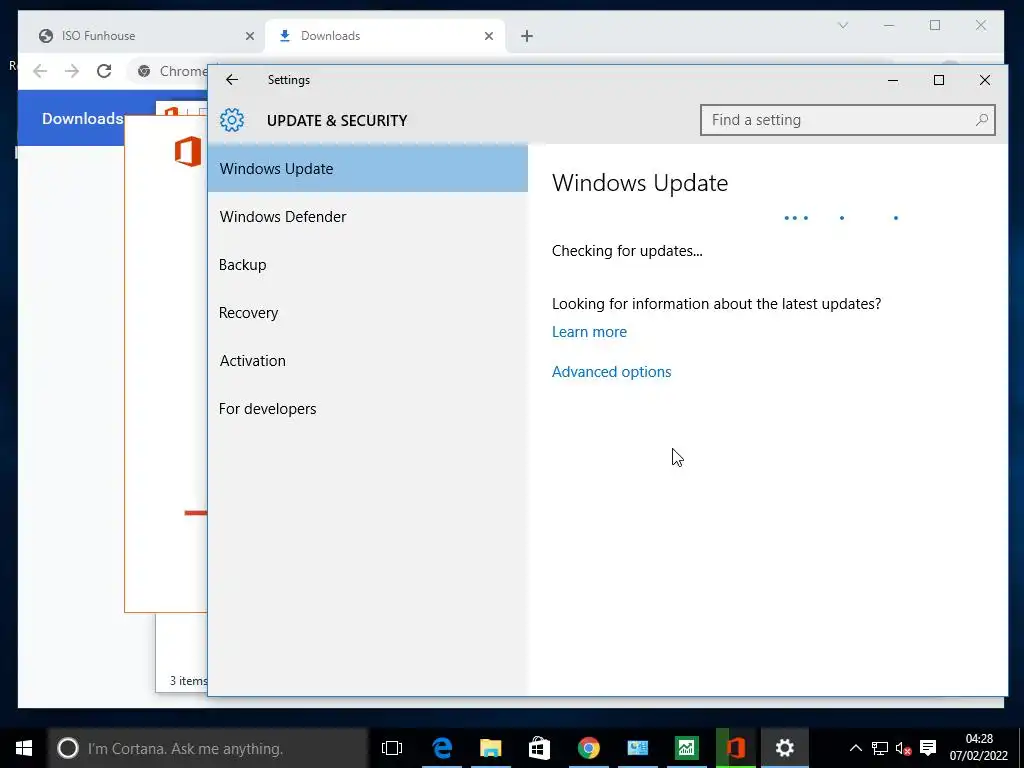Click the Office logo in the installer window
1024x768 pixels.
coord(188,152)
